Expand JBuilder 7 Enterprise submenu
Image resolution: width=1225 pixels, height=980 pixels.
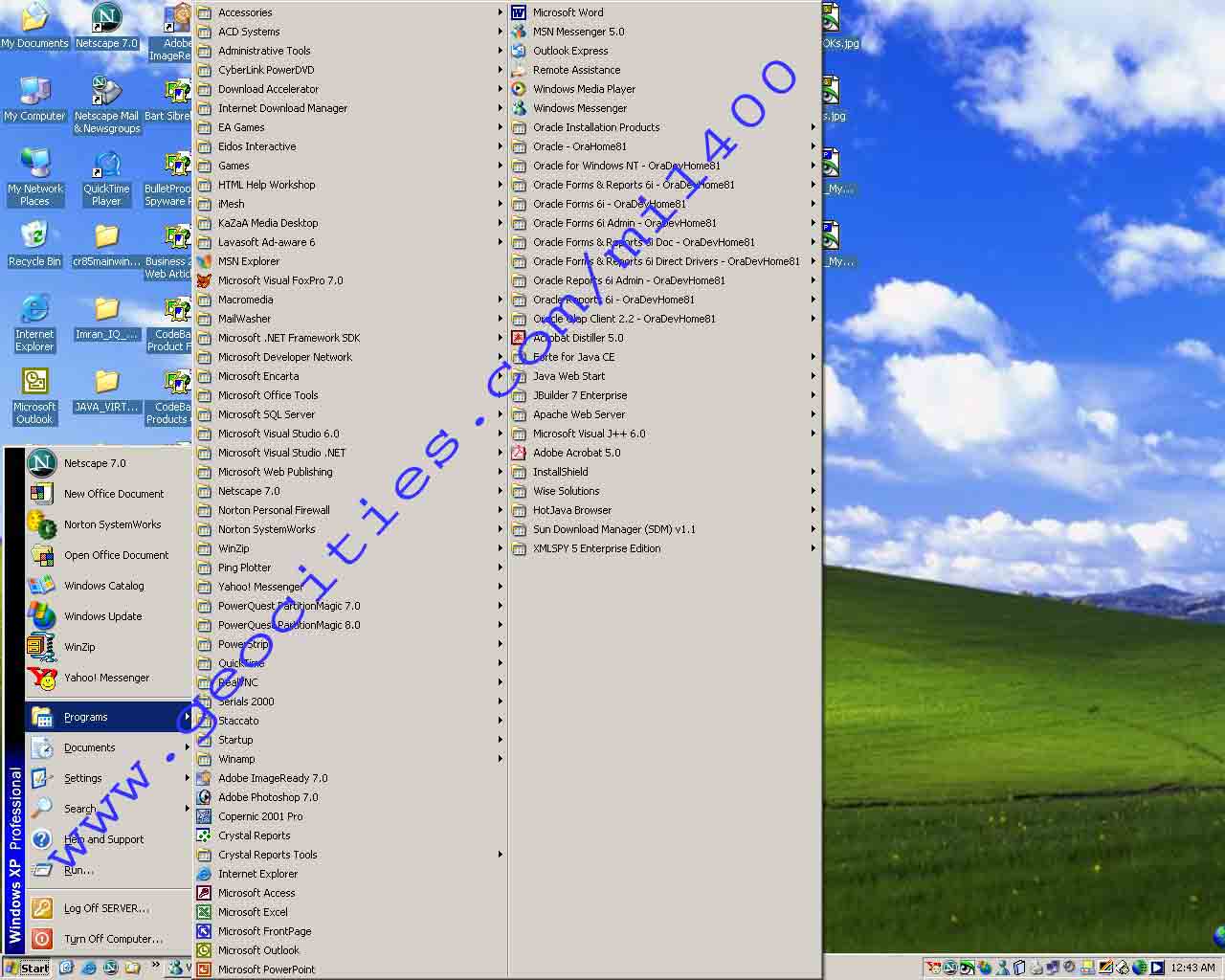pos(665,395)
